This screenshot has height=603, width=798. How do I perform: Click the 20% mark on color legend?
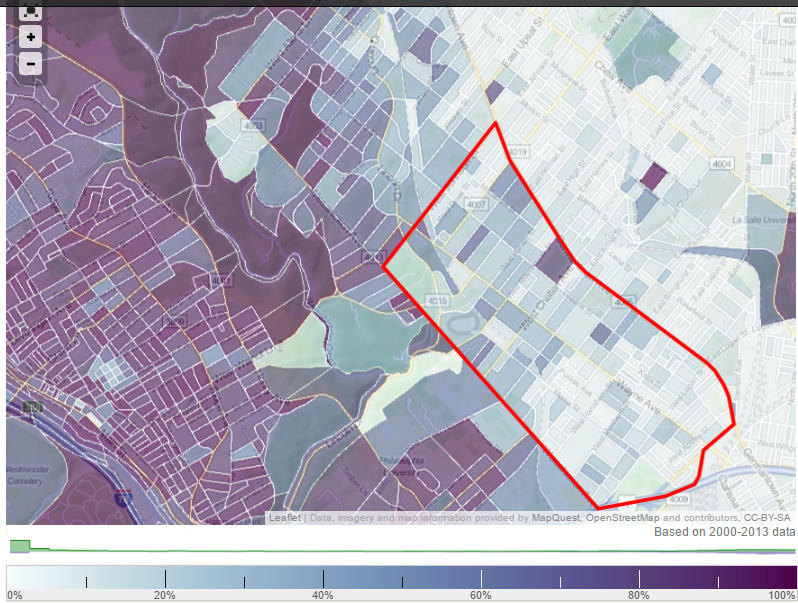pyautogui.click(x=165, y=580)
